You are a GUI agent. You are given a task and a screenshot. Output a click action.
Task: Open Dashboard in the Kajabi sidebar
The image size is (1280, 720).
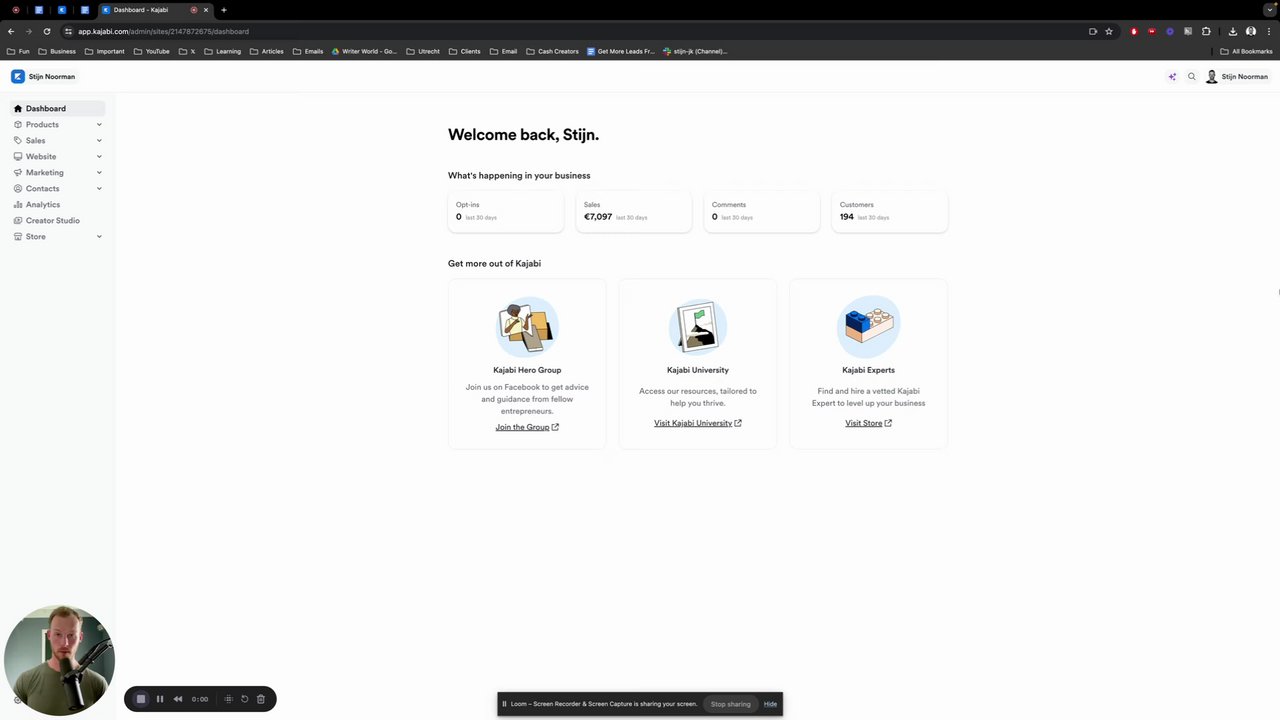[58, 108]
